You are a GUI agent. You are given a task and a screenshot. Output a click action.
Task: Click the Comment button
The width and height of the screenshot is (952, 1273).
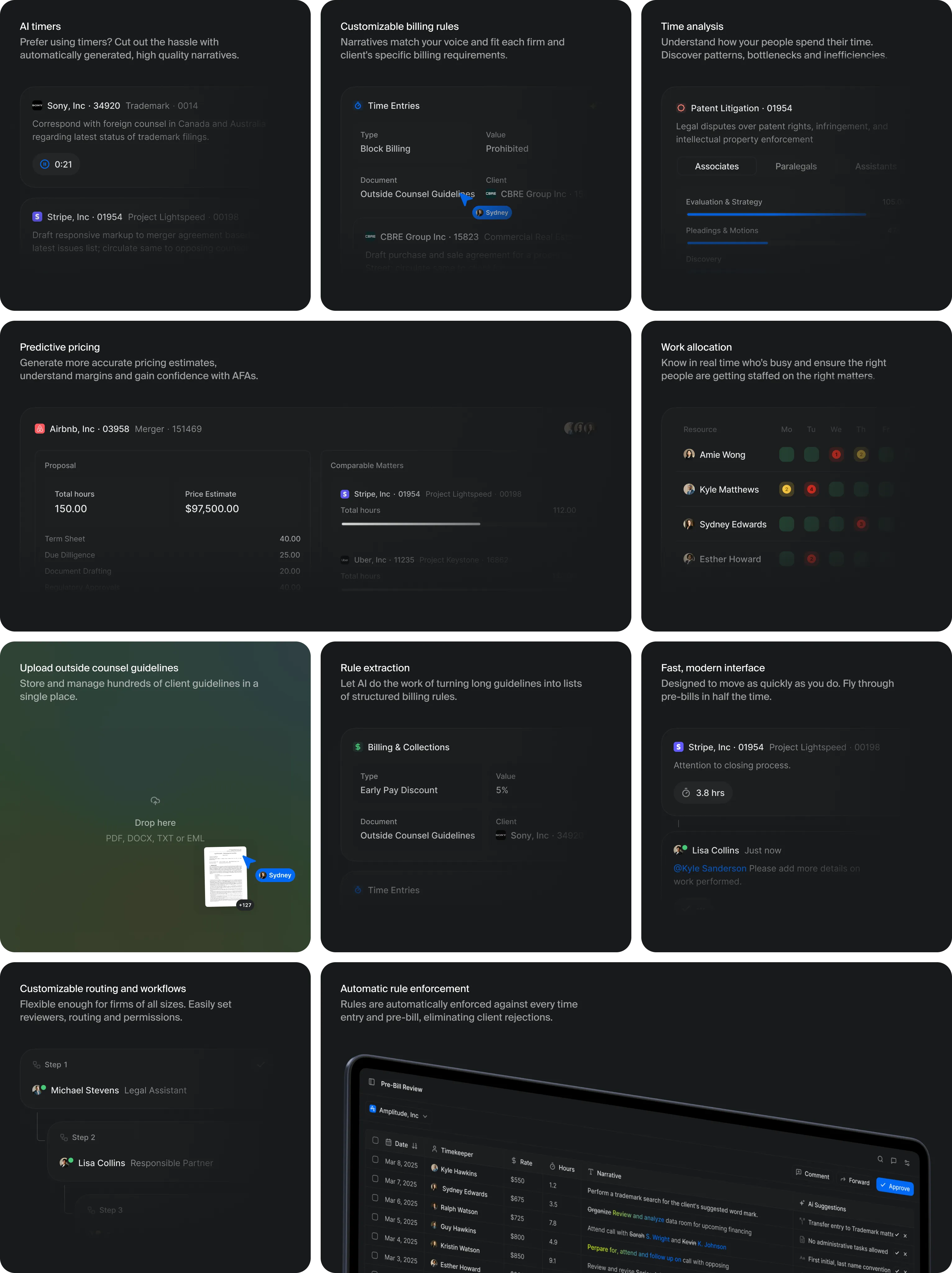point(812,1174)
